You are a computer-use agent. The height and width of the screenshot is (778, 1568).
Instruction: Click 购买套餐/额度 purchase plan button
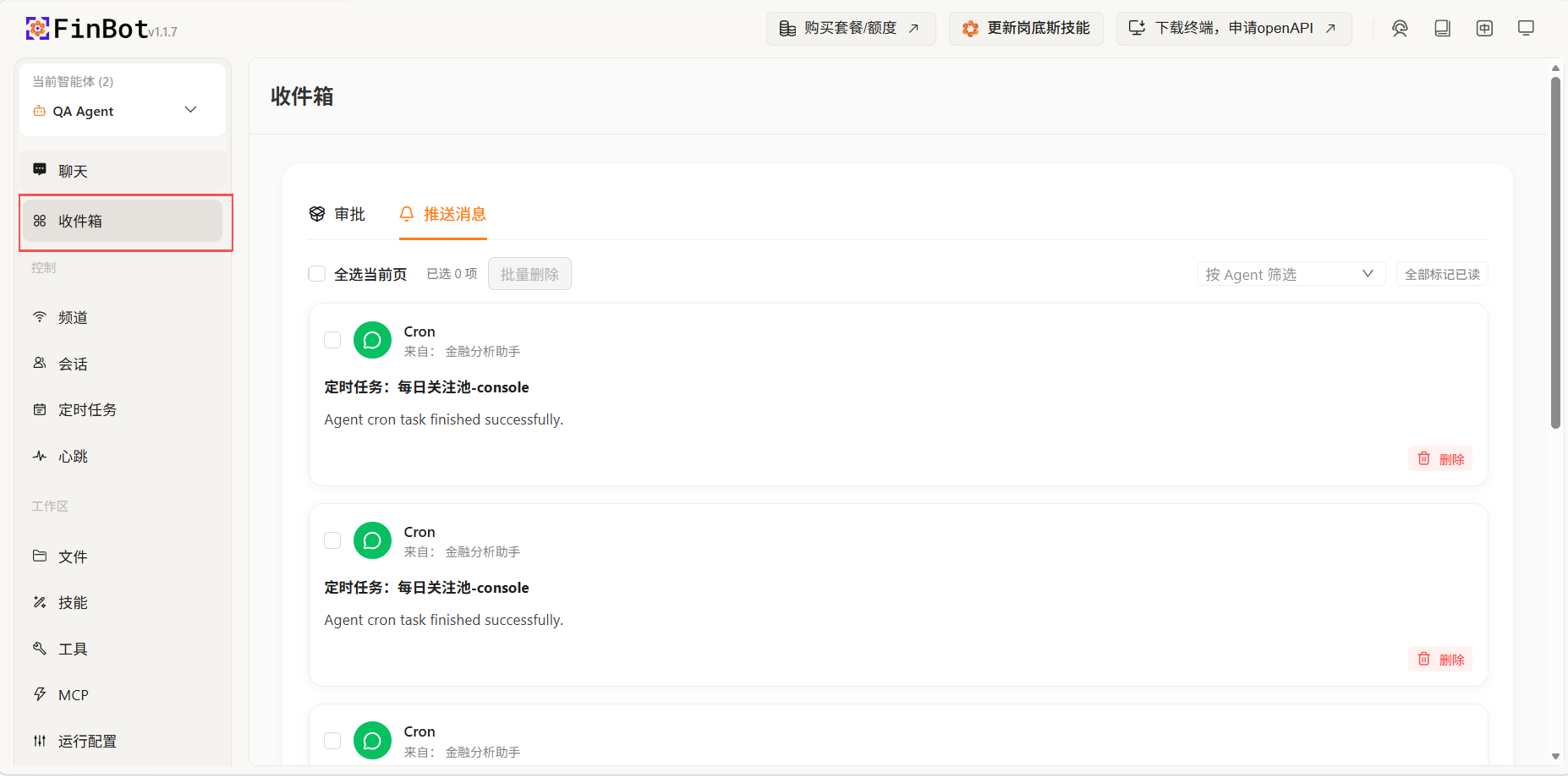[x=851, y=29]
